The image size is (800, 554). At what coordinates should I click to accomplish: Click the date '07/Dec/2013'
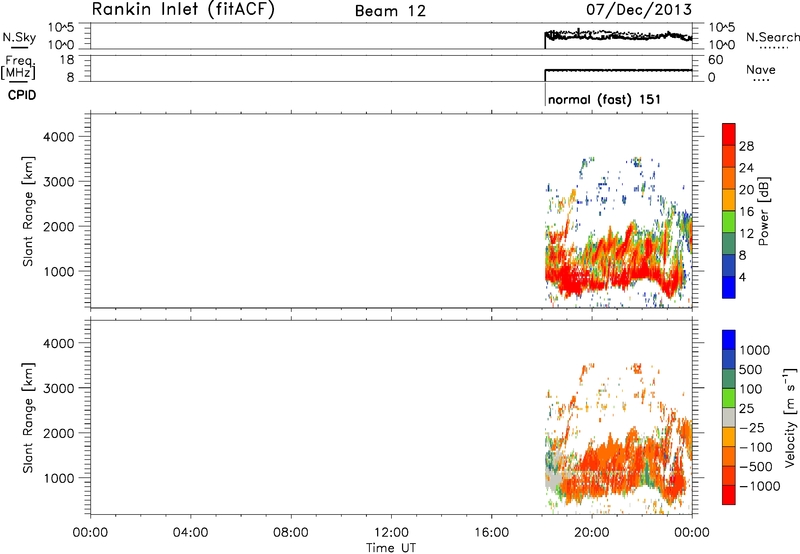[639, 9]
